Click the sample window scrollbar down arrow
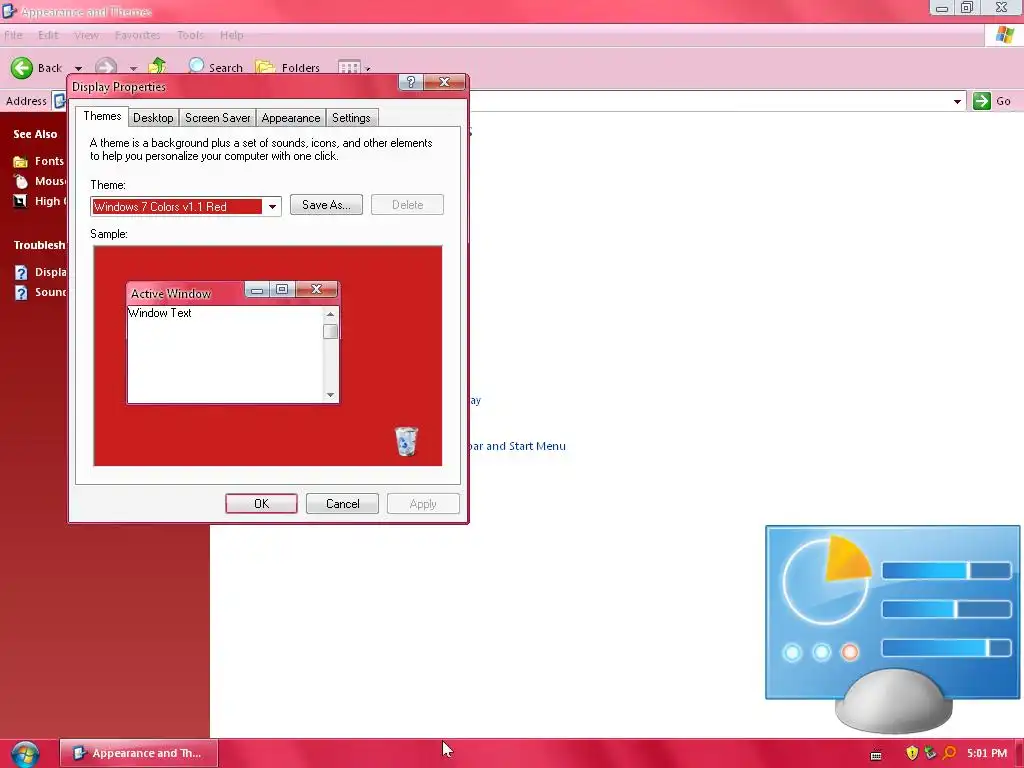 click(330, 394)
